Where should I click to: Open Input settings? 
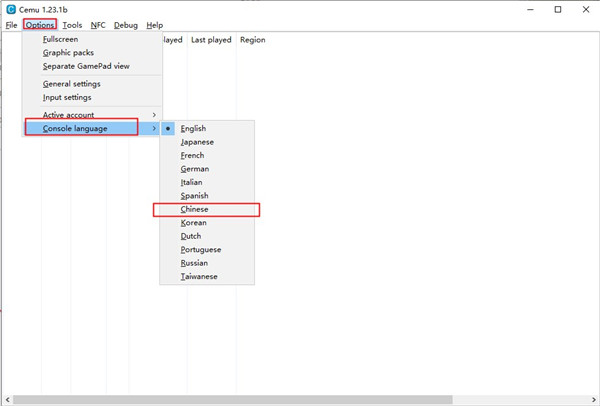(x=66, y=98)
